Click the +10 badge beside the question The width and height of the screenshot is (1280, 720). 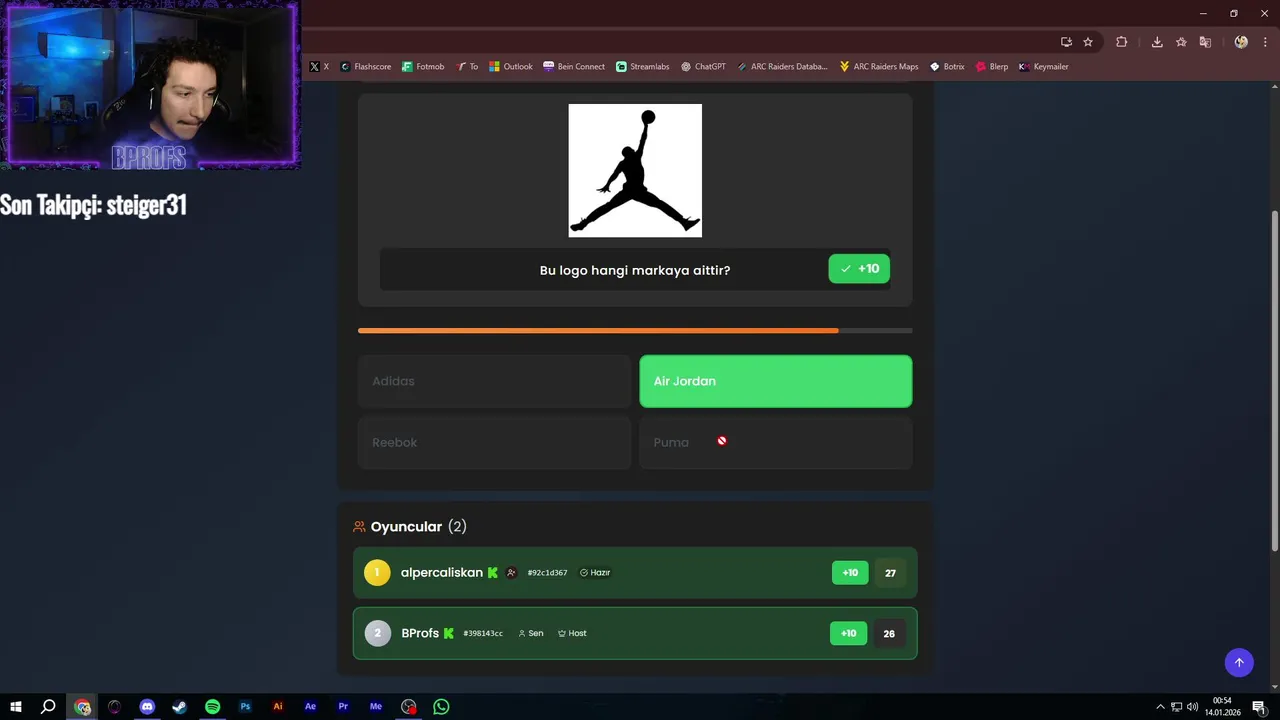click(x=859, y=269)
